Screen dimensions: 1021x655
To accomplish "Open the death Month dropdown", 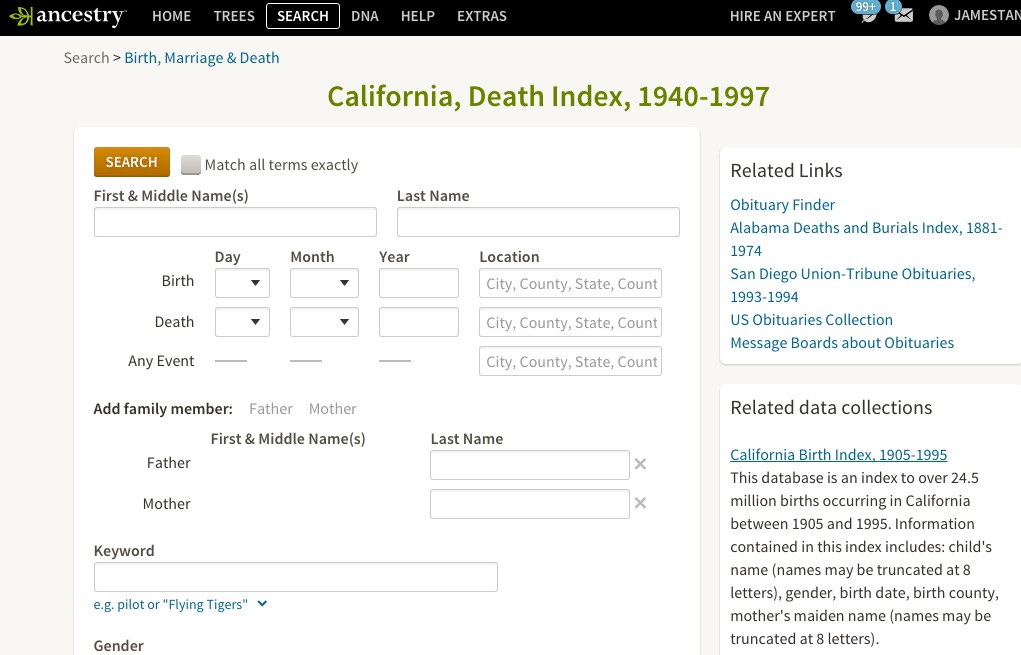I will 324,321.
